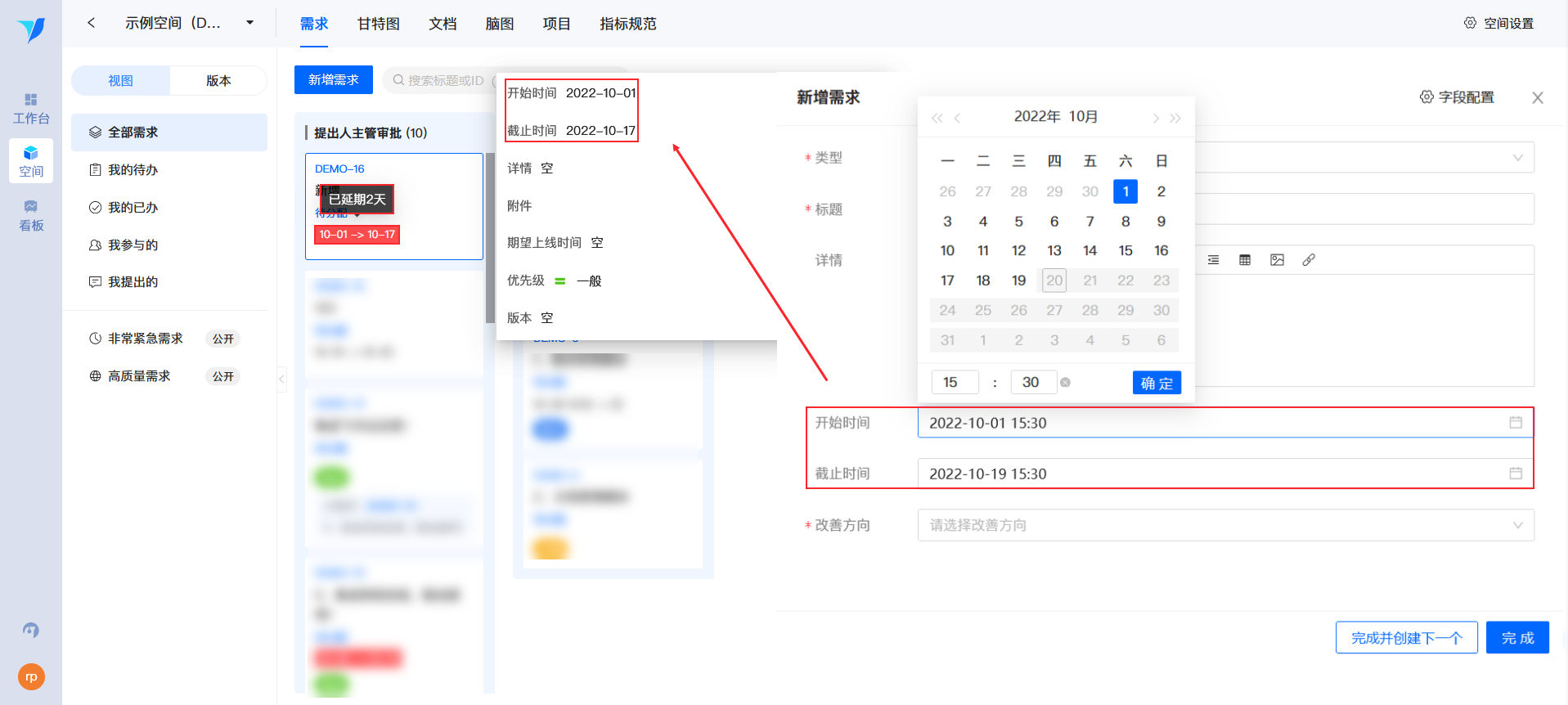Screen dimensions: 1568x705
Task: Select the 版本 toggle tab
Action: tap(218, 80)
